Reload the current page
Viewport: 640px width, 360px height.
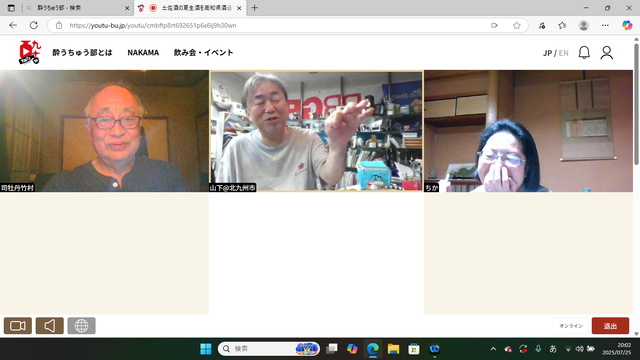[34, 25]
